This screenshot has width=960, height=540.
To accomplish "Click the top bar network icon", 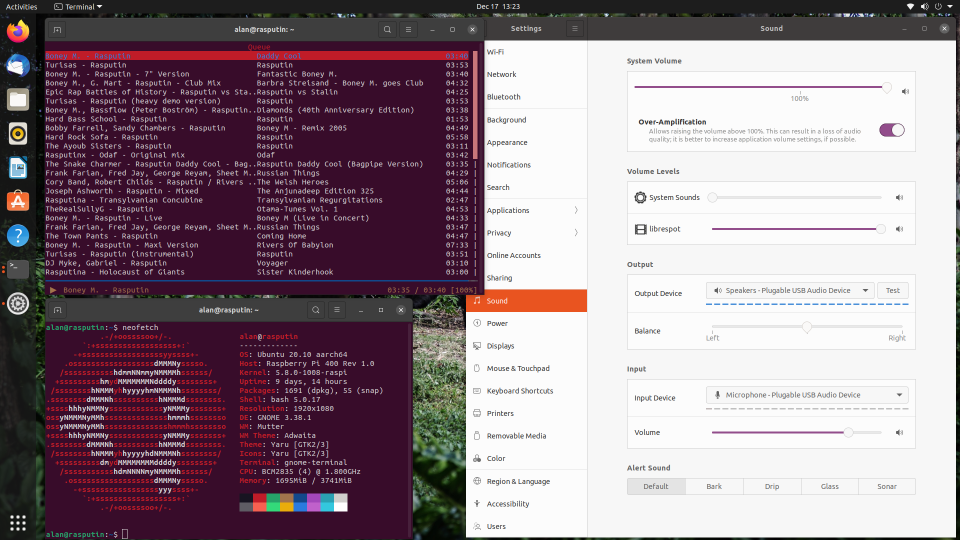I will pyautogui.click(x=910, y=7).
